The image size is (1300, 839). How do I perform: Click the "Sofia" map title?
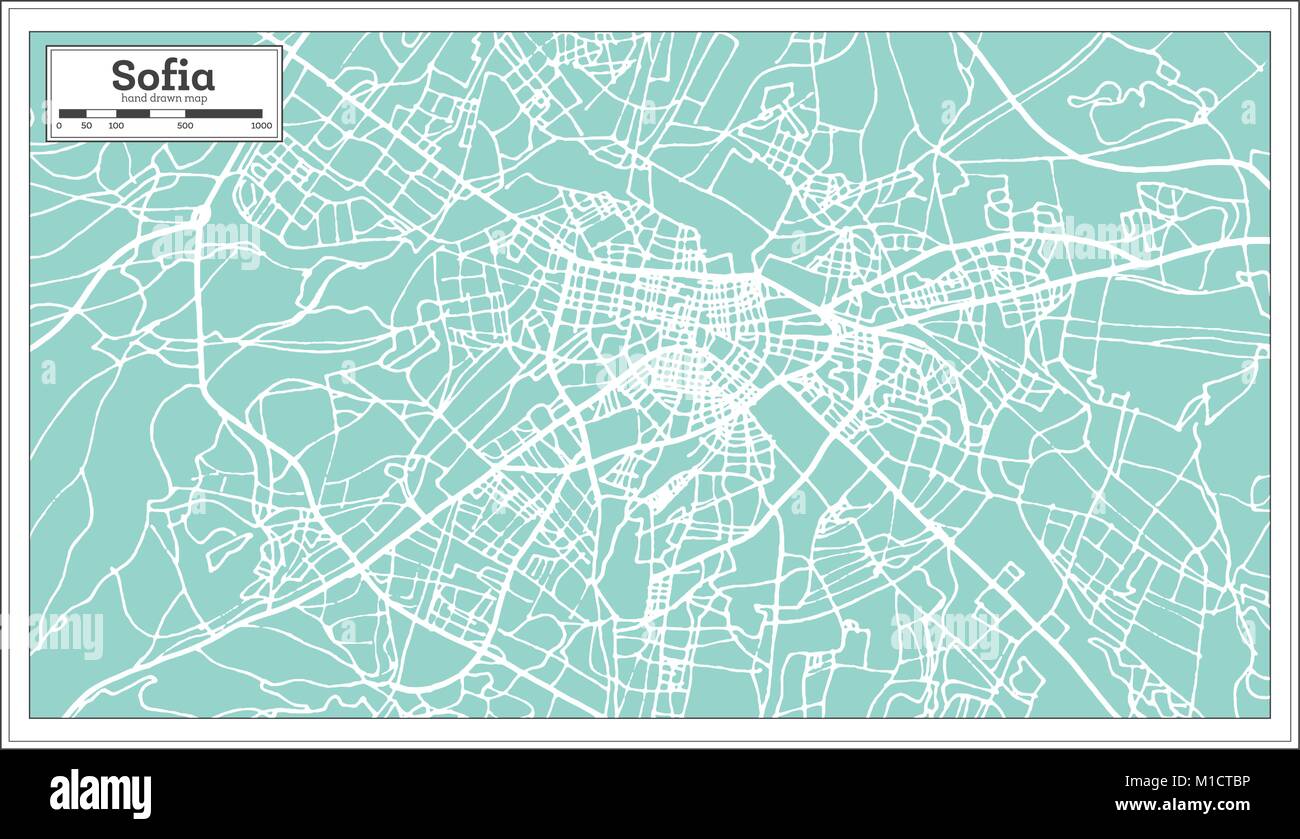click(162, 76)
